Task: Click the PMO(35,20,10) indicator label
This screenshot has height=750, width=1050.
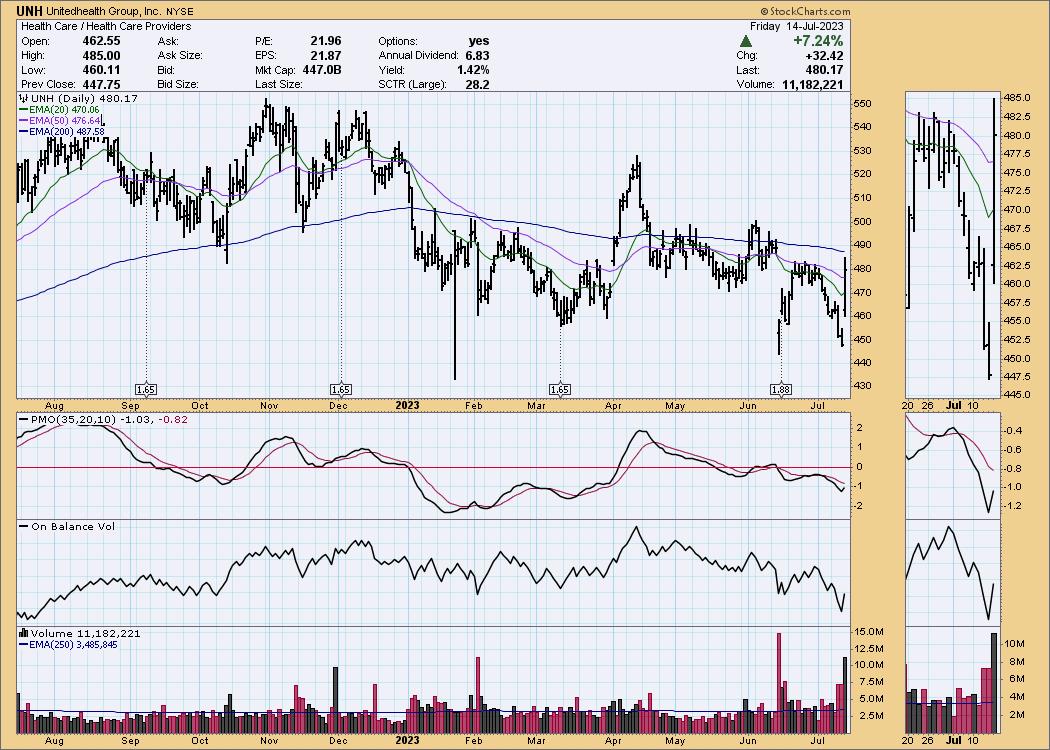Action: [104, 419]
